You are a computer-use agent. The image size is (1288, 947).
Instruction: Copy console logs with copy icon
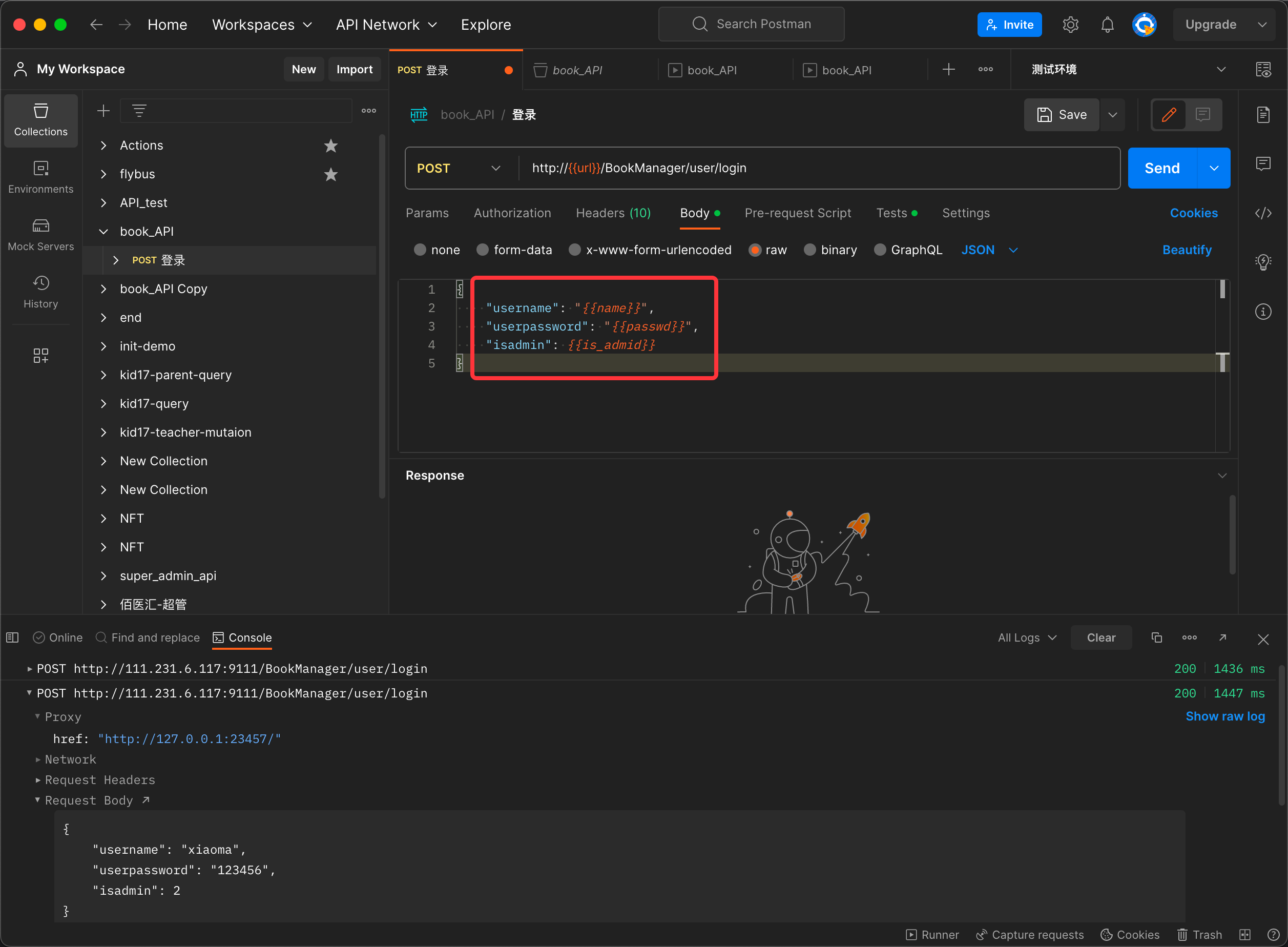(1156, 637)
